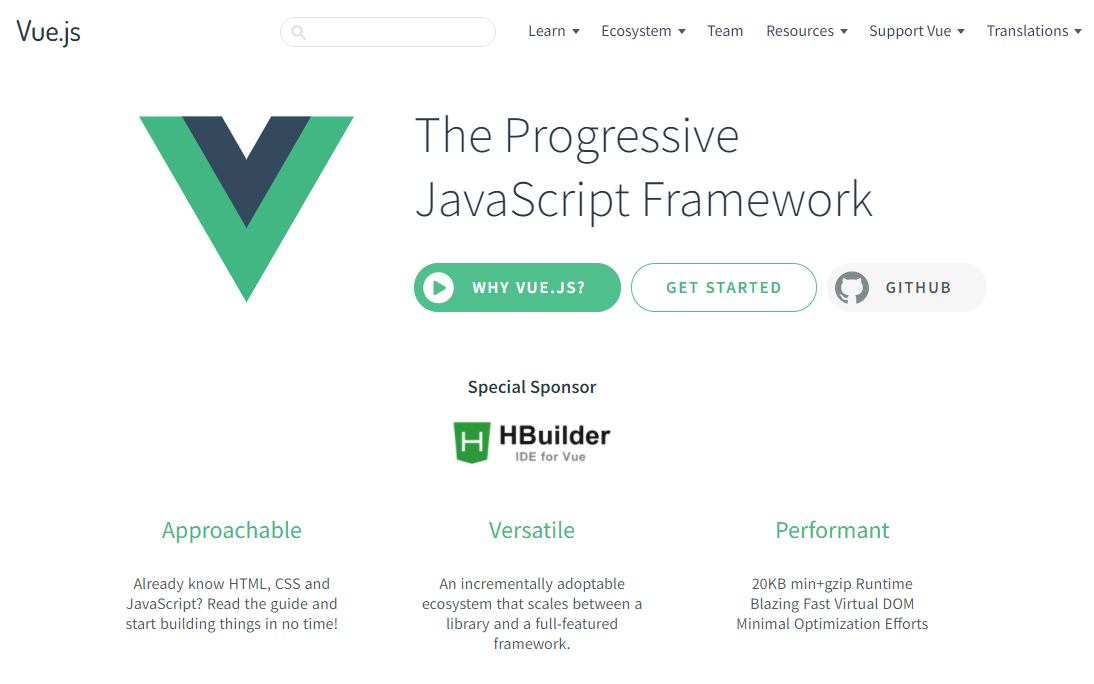Viewport: 1094px width, 684px height.
Task: Expand the Ecosystem dropdown menu
Action: click(x=643, y=31)
